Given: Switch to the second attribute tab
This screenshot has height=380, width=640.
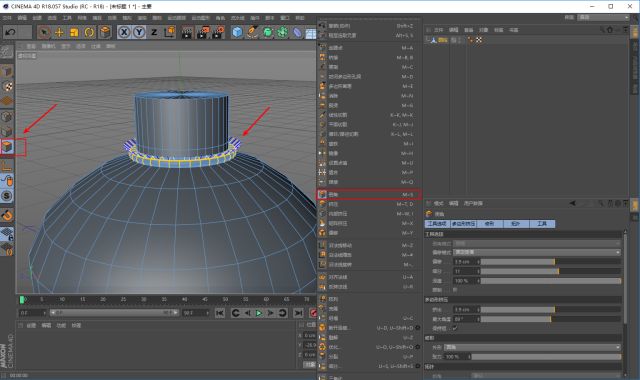Looking at the screenshot, I should [x=464, y=224].
